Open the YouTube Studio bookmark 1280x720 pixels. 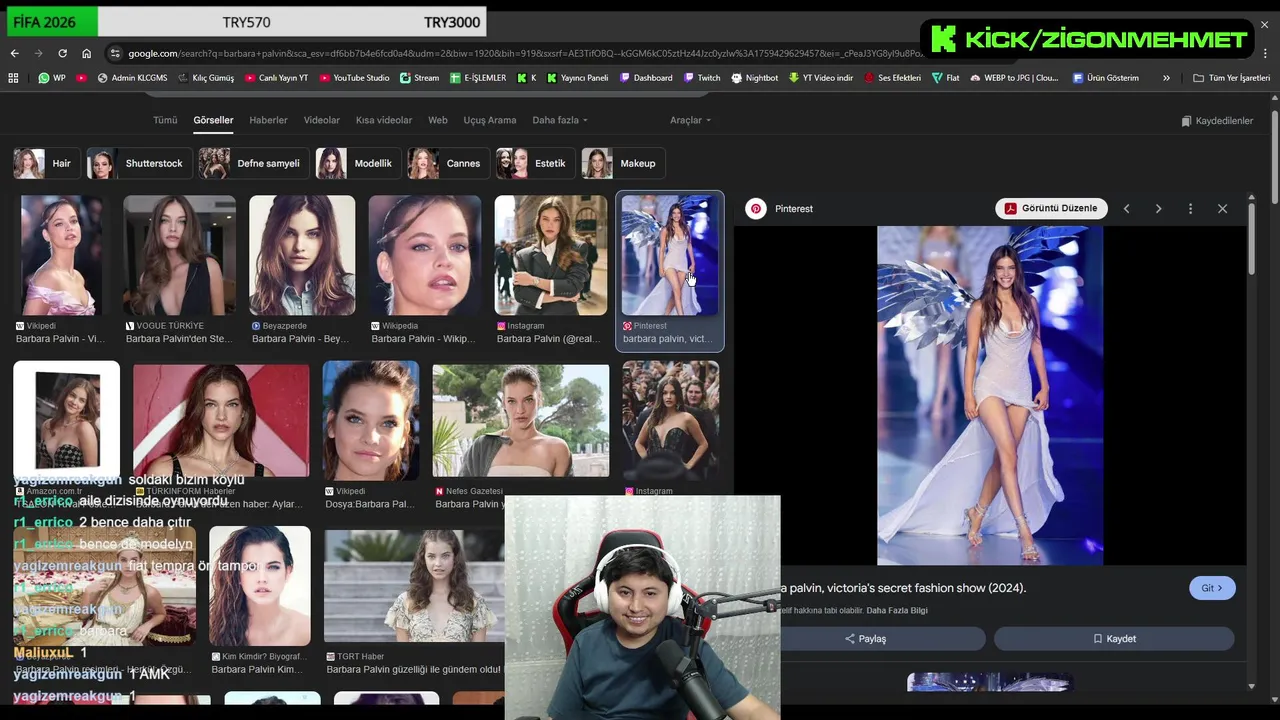pos(355,78)
